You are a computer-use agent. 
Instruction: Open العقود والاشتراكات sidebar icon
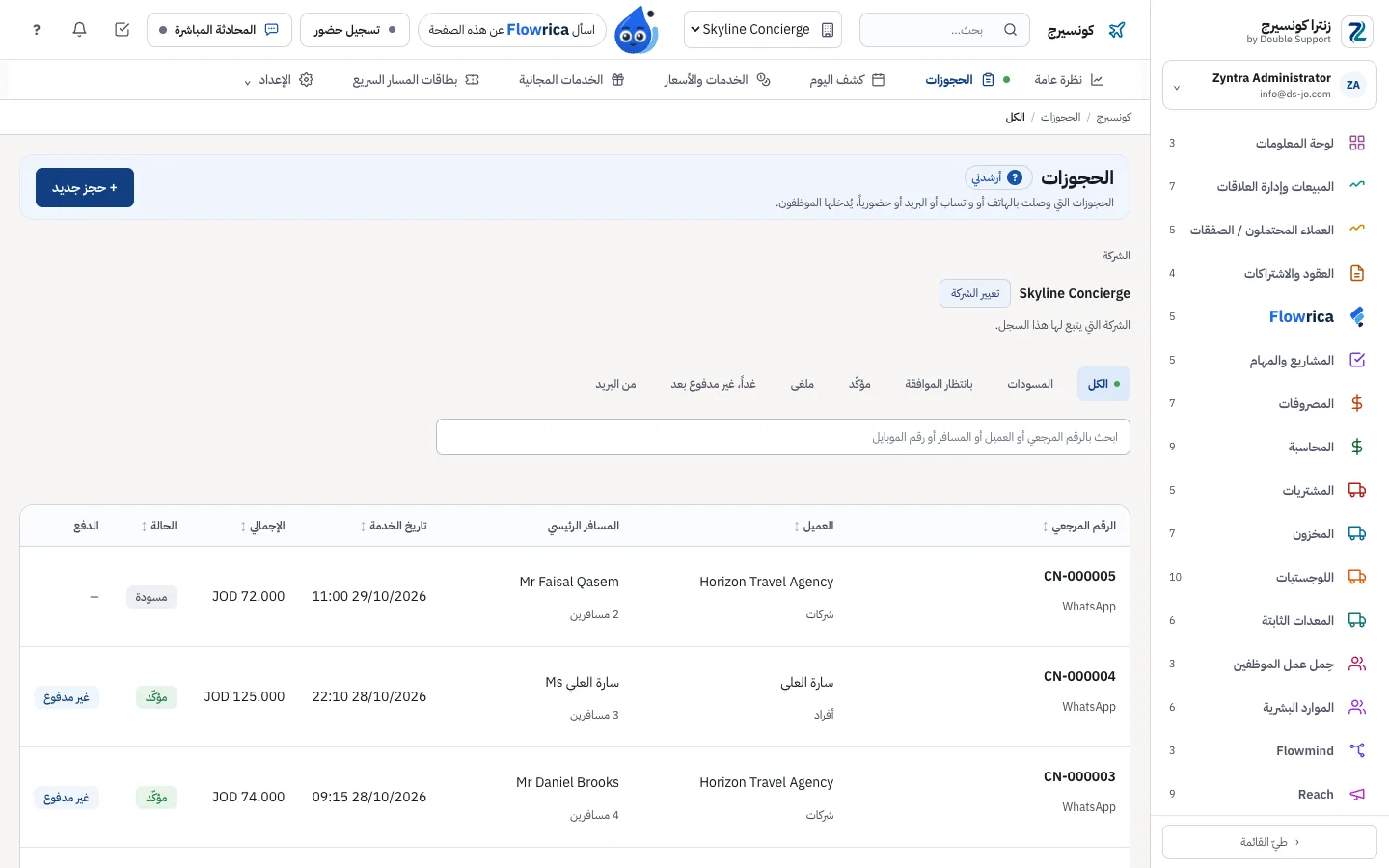pos(1357,273)
